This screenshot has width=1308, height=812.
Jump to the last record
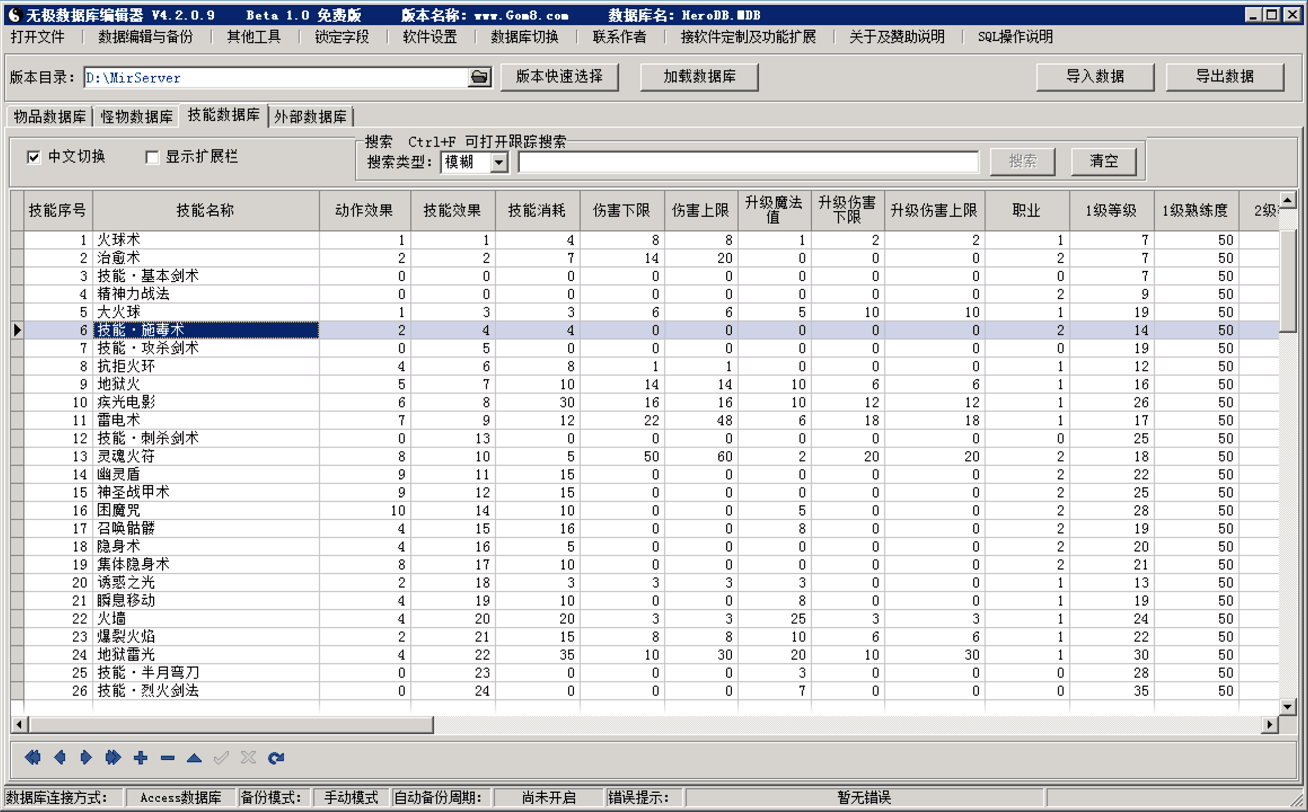[112, 758]
